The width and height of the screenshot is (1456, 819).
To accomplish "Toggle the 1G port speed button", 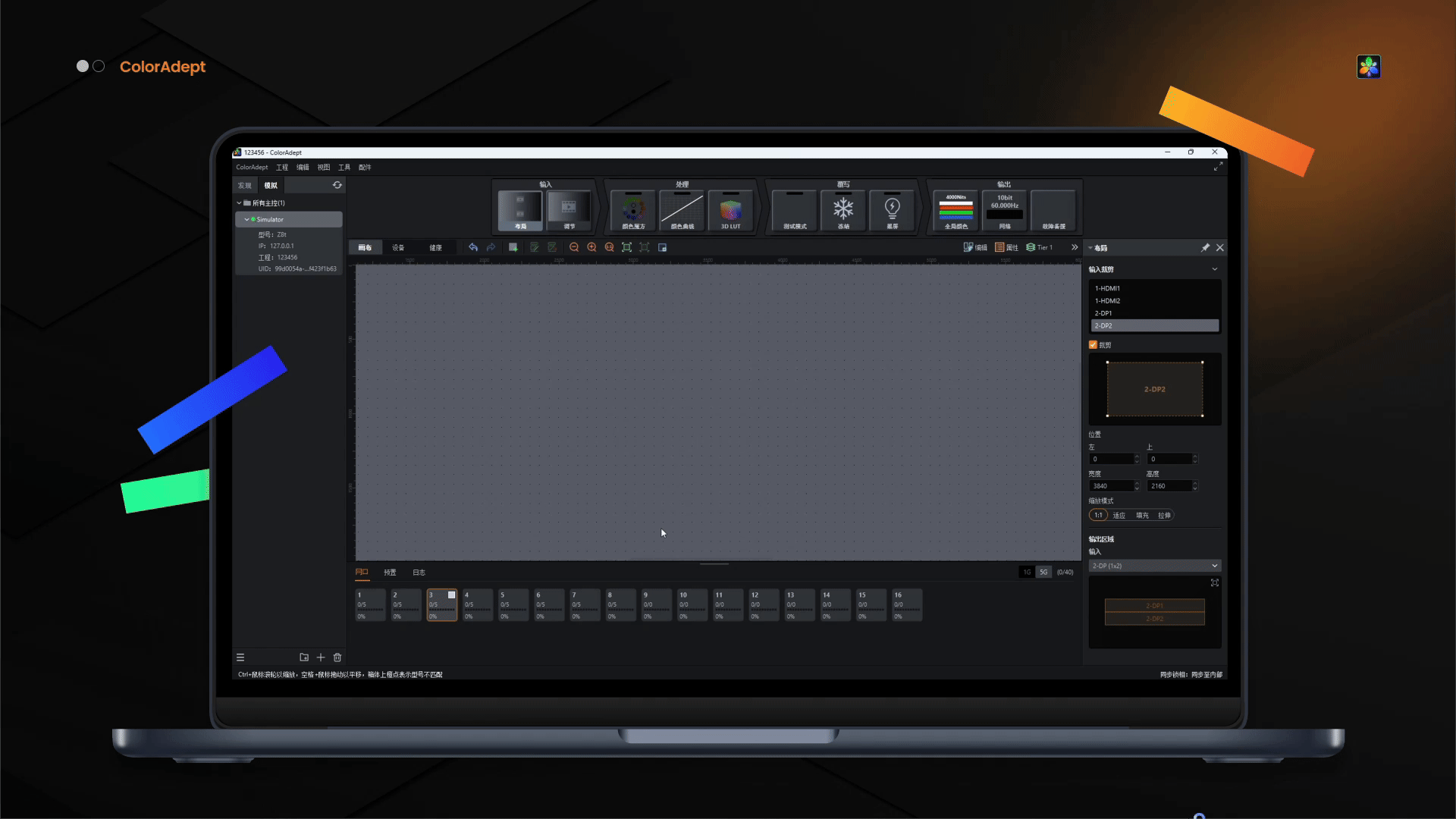I will 1027,572.
